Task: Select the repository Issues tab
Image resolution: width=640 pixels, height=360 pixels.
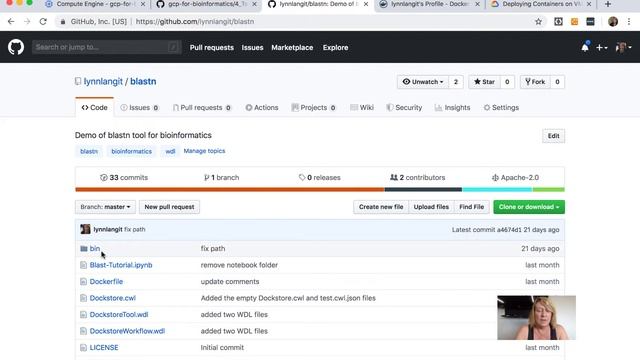Action: click(x=140, y=108)
